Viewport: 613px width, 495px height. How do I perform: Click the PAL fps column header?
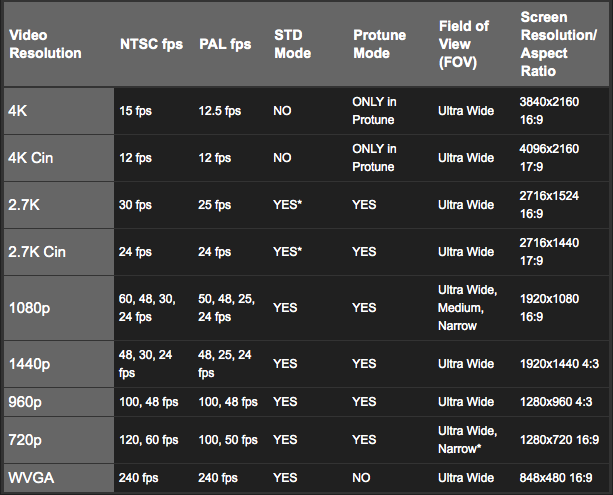(224, 44)
